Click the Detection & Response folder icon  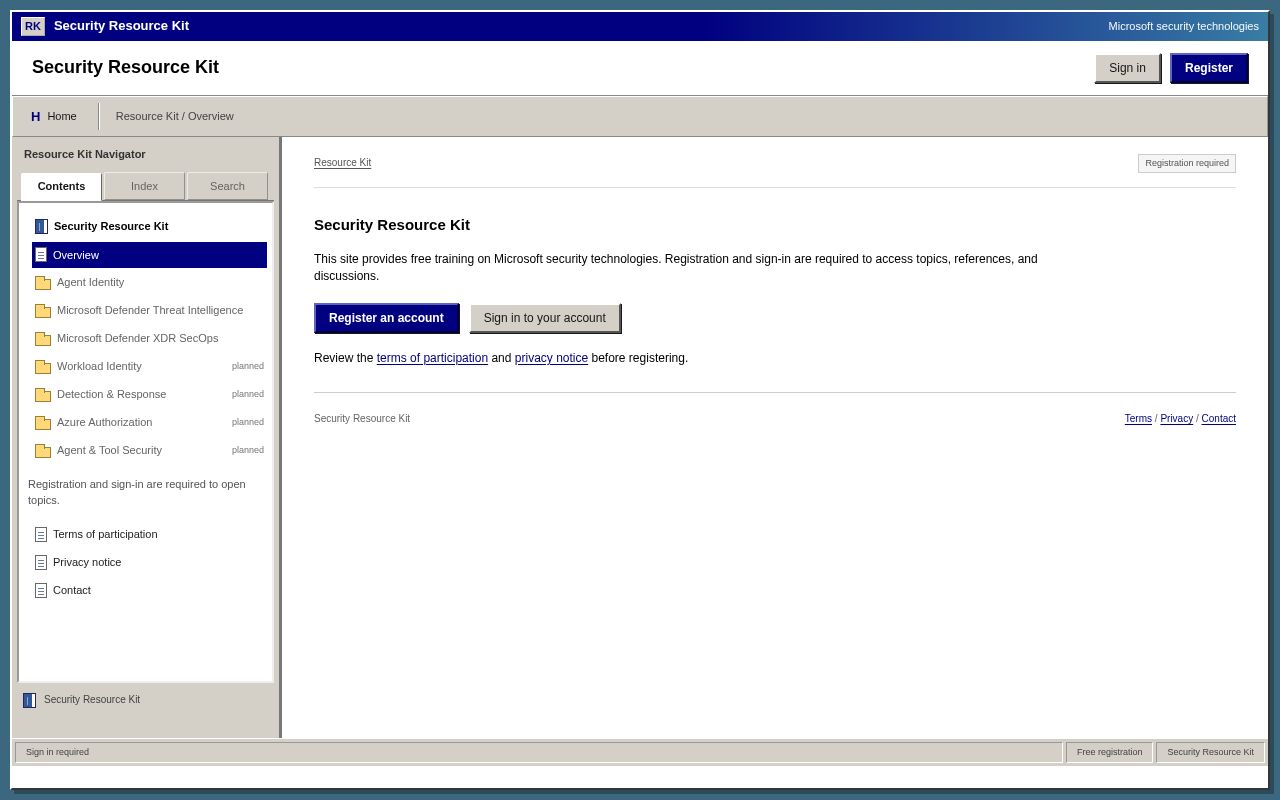pyautogui.click(x=43, y=395)
